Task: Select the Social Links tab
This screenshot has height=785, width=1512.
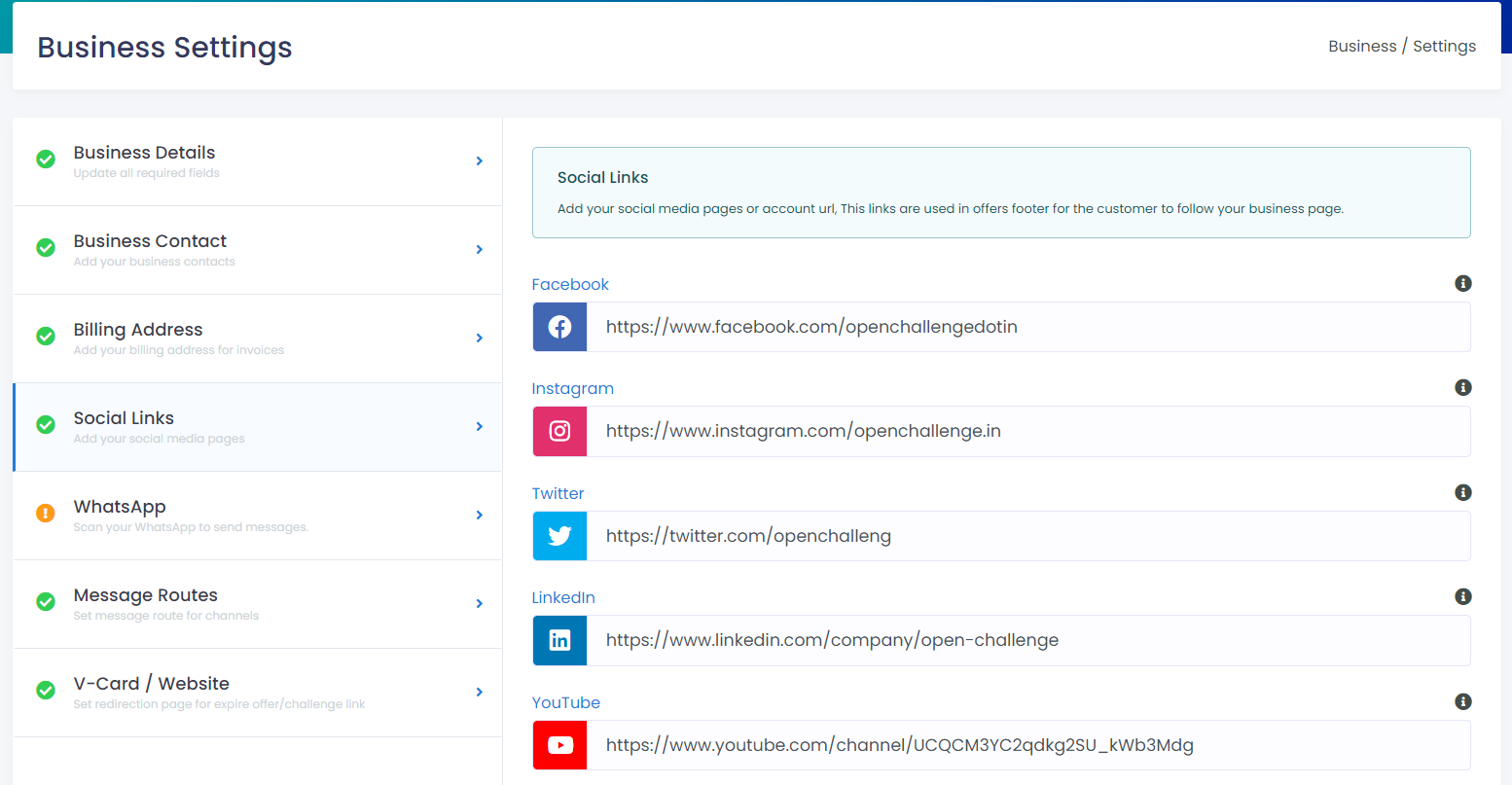Action: tap(258, 427)
